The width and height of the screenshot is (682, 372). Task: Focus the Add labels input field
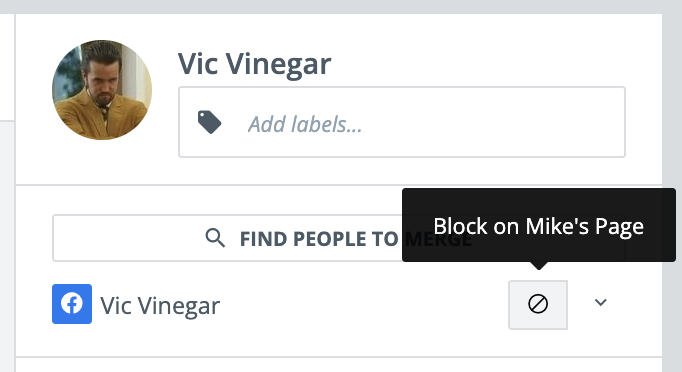click(x=402, y=122)
